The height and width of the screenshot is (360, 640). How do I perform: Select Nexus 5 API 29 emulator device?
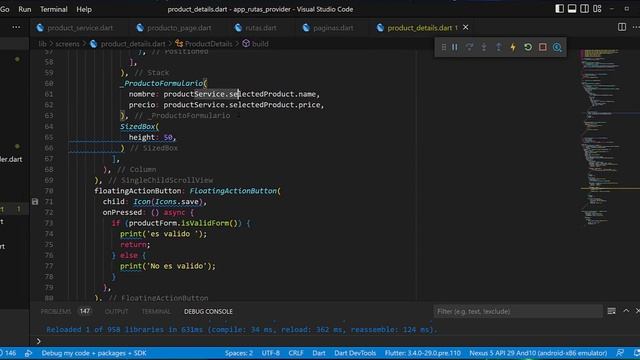coord(538,353)
